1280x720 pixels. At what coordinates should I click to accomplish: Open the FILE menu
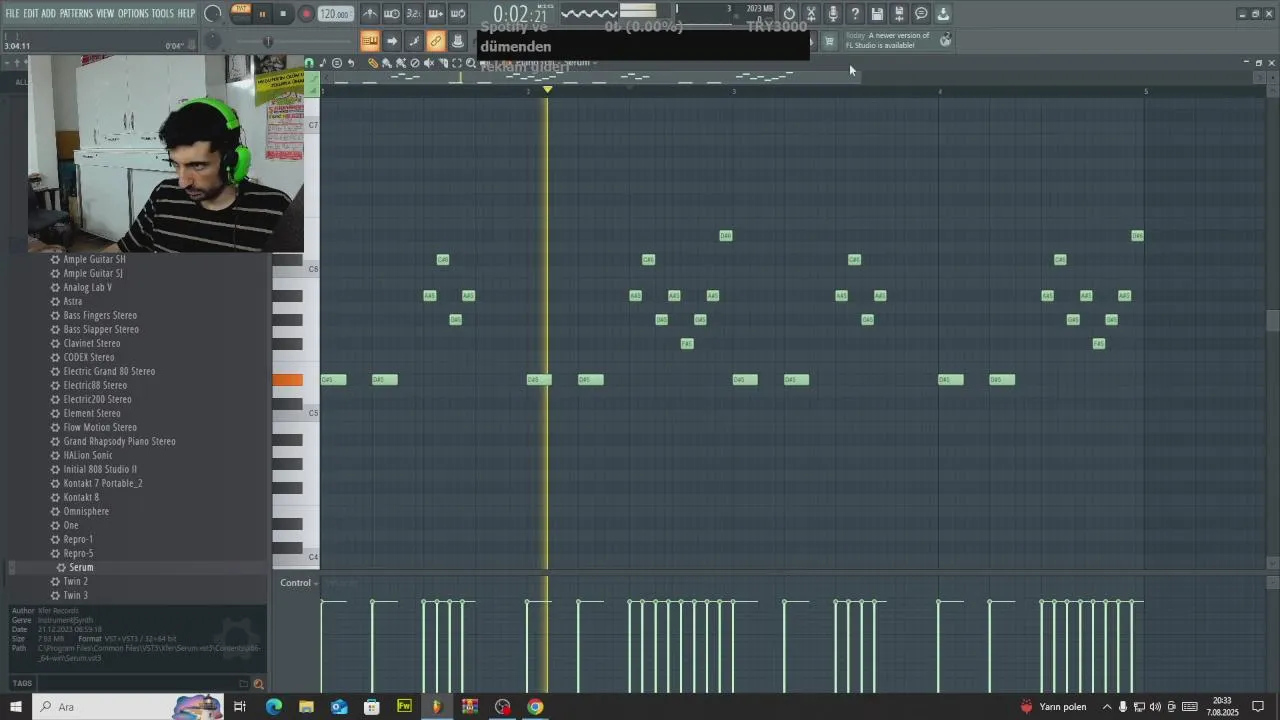pyautogui.click(x=12, y=14)
